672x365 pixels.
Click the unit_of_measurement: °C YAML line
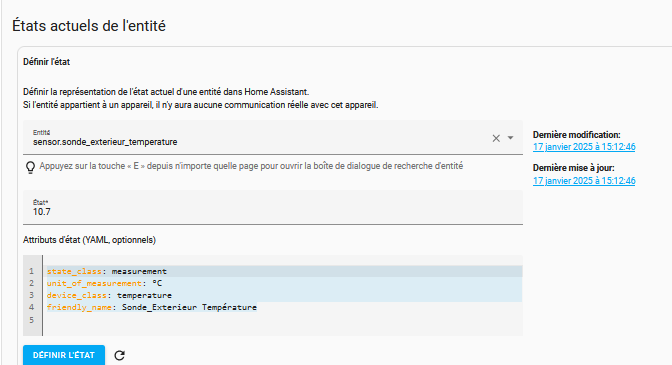click(282, 283)
